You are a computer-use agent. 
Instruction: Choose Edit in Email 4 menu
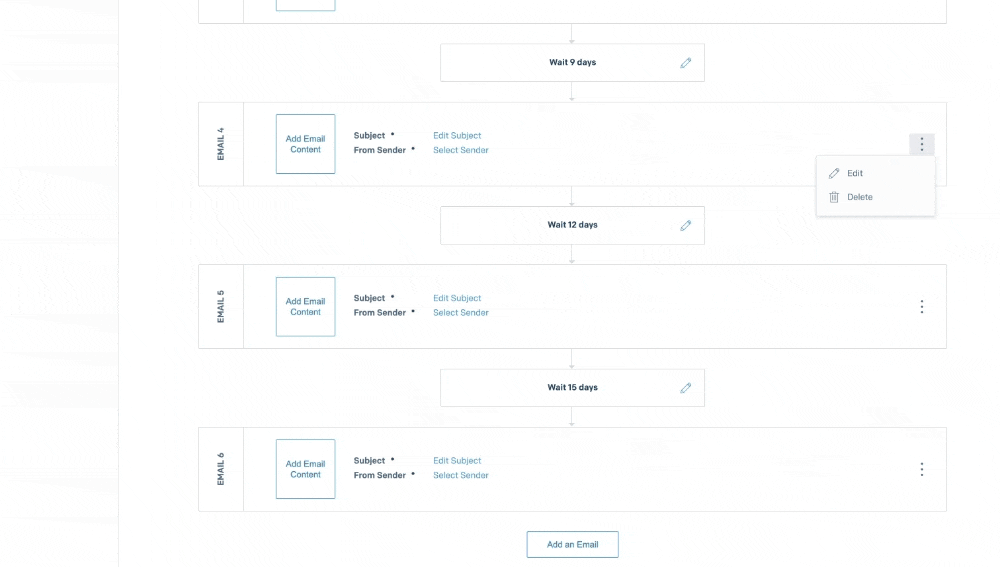(855, 174)
